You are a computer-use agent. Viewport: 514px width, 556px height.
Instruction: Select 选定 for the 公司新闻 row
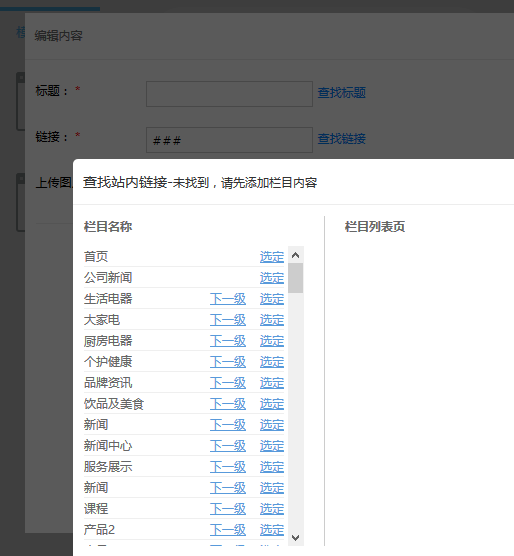click(272, 278)
